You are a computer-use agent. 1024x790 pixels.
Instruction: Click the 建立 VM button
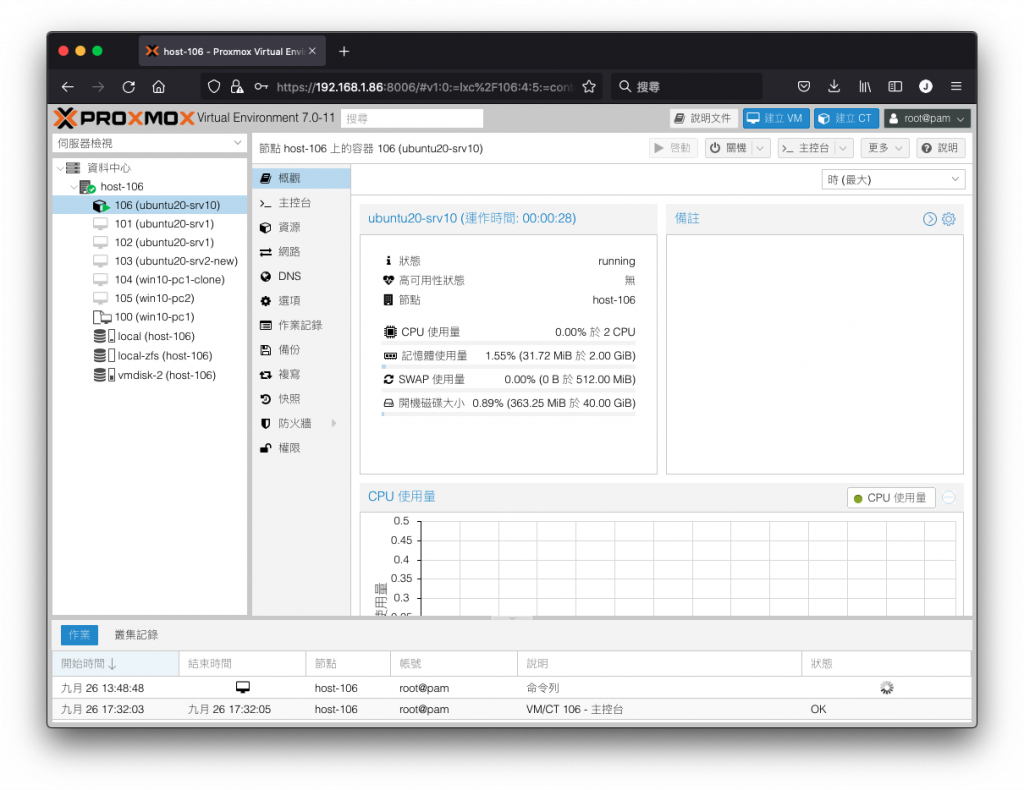point(776,118)
